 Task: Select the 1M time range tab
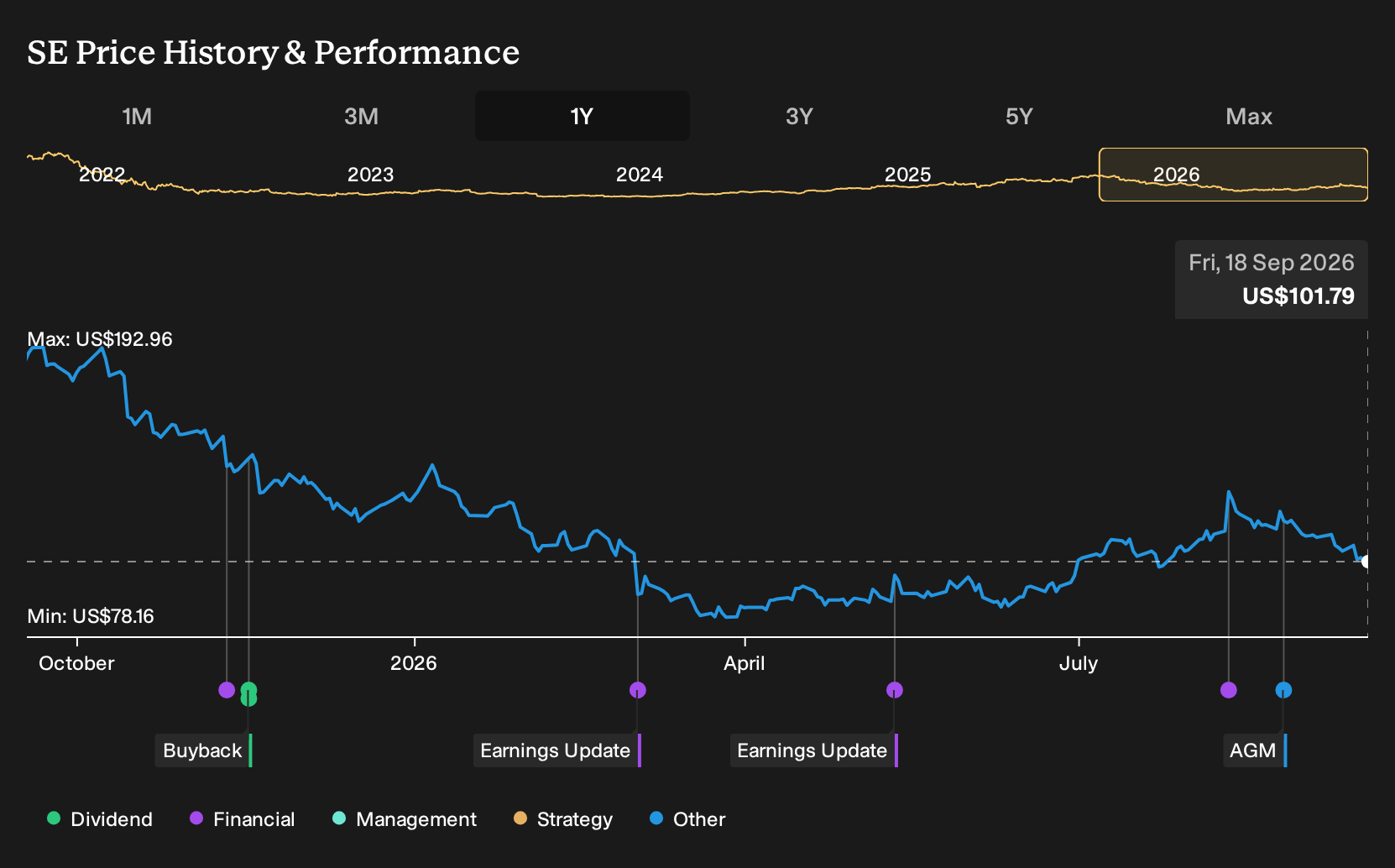(x=137, y=116)
